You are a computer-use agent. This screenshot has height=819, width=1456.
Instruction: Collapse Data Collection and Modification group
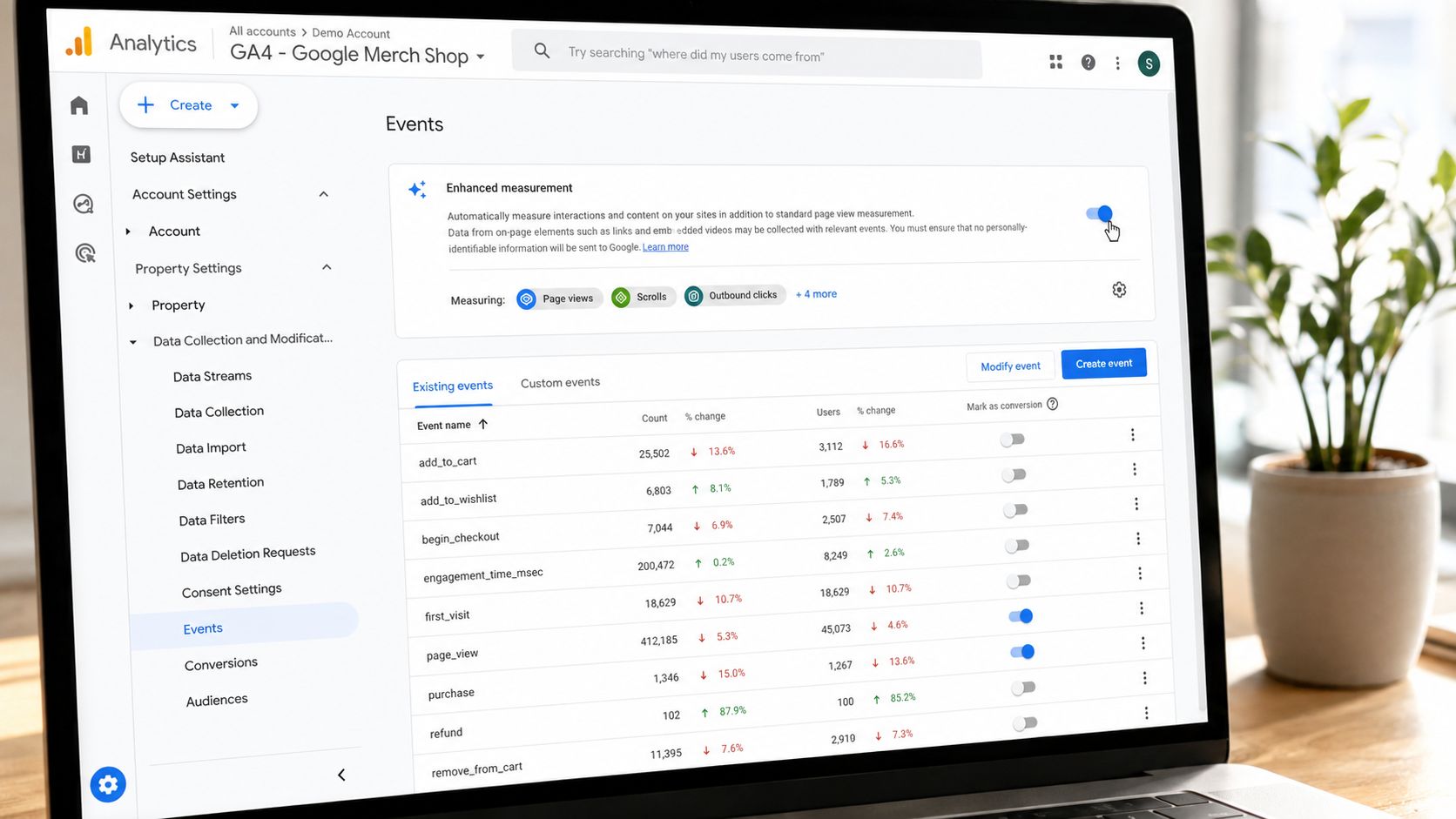(x=133, y=342)
